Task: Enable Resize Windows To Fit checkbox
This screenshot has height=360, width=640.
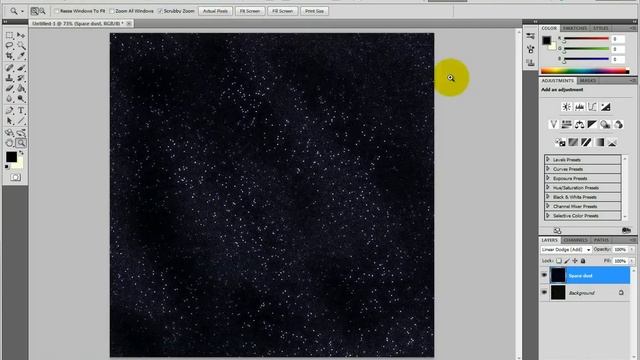Action: coord(57,11)
